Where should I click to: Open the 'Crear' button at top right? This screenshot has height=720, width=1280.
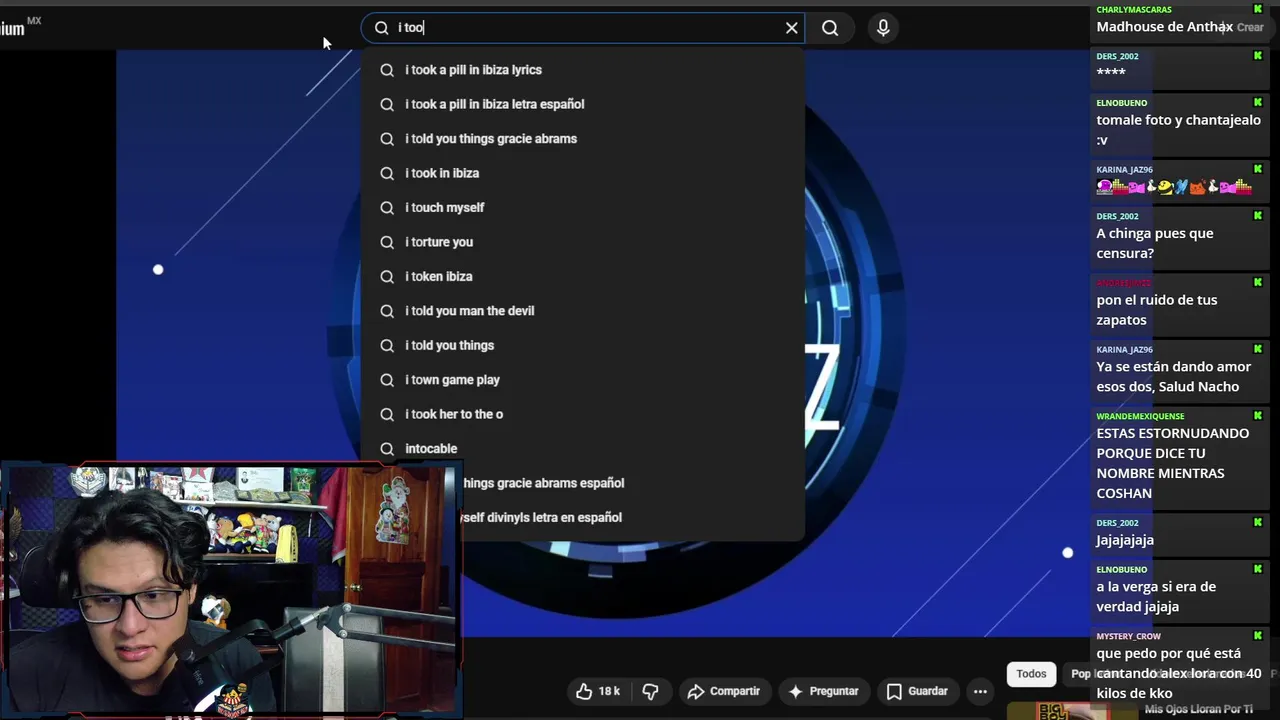coord(1250,28)
